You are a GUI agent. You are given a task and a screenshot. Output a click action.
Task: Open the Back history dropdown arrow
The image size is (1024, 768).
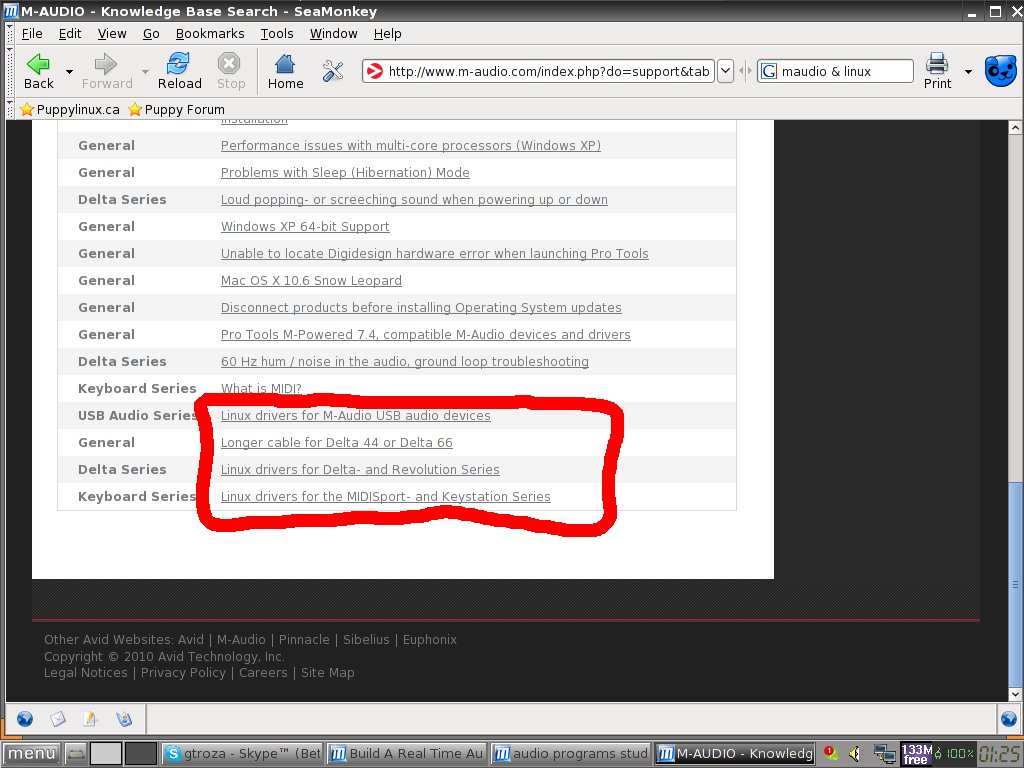tap(69, 71)
